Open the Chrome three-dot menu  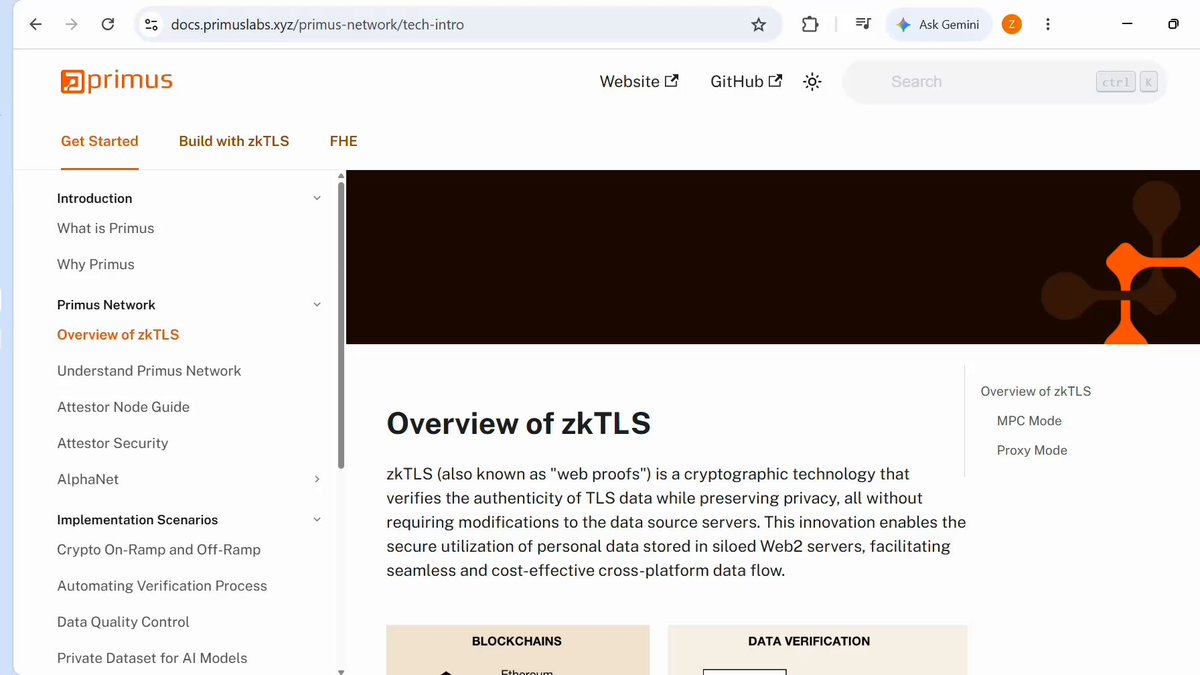point(1048,25)
